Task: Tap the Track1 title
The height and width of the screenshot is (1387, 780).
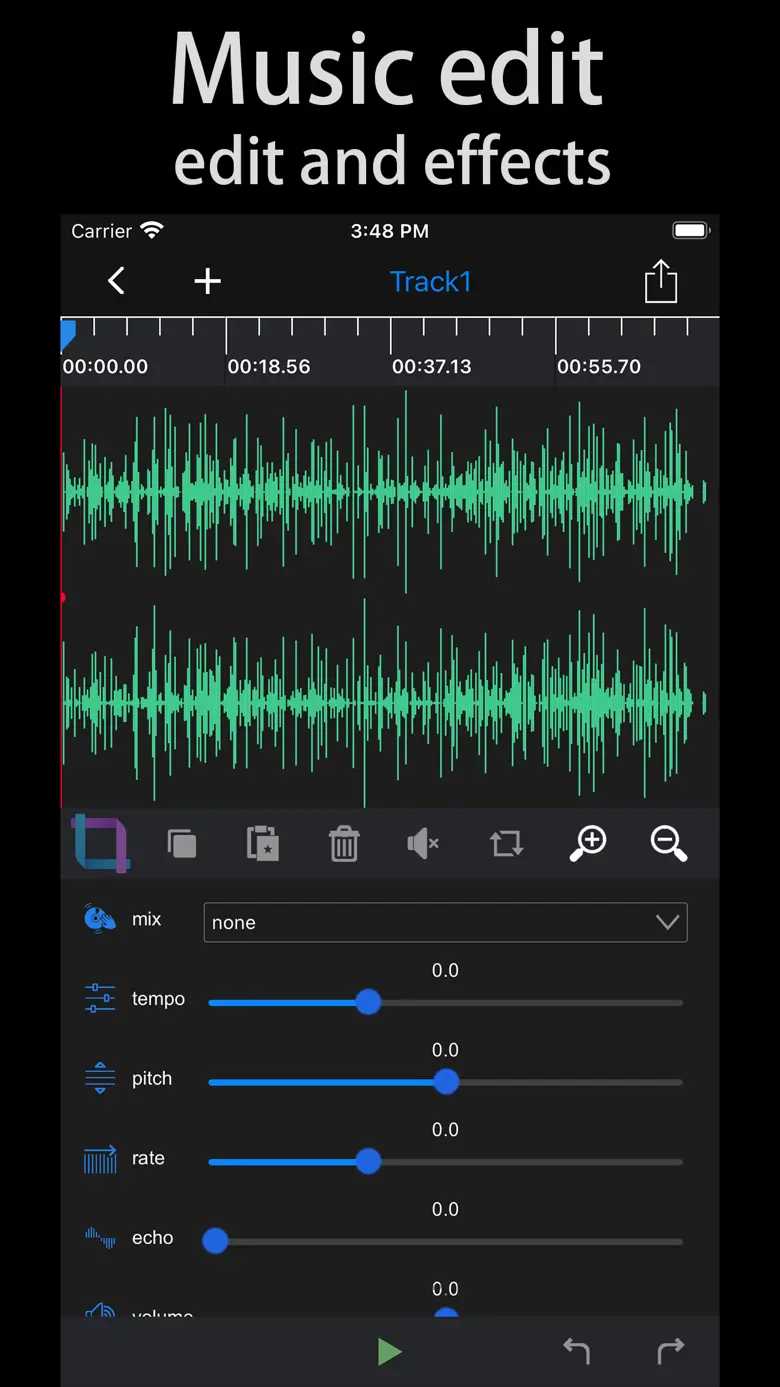Action: [x=430, y=282]
